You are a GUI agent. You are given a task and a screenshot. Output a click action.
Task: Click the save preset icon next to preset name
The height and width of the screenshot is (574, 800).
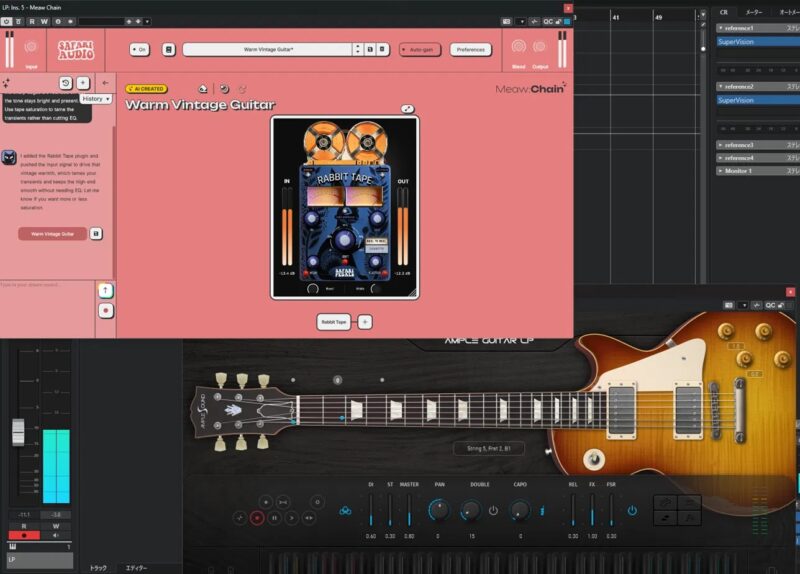370,49
